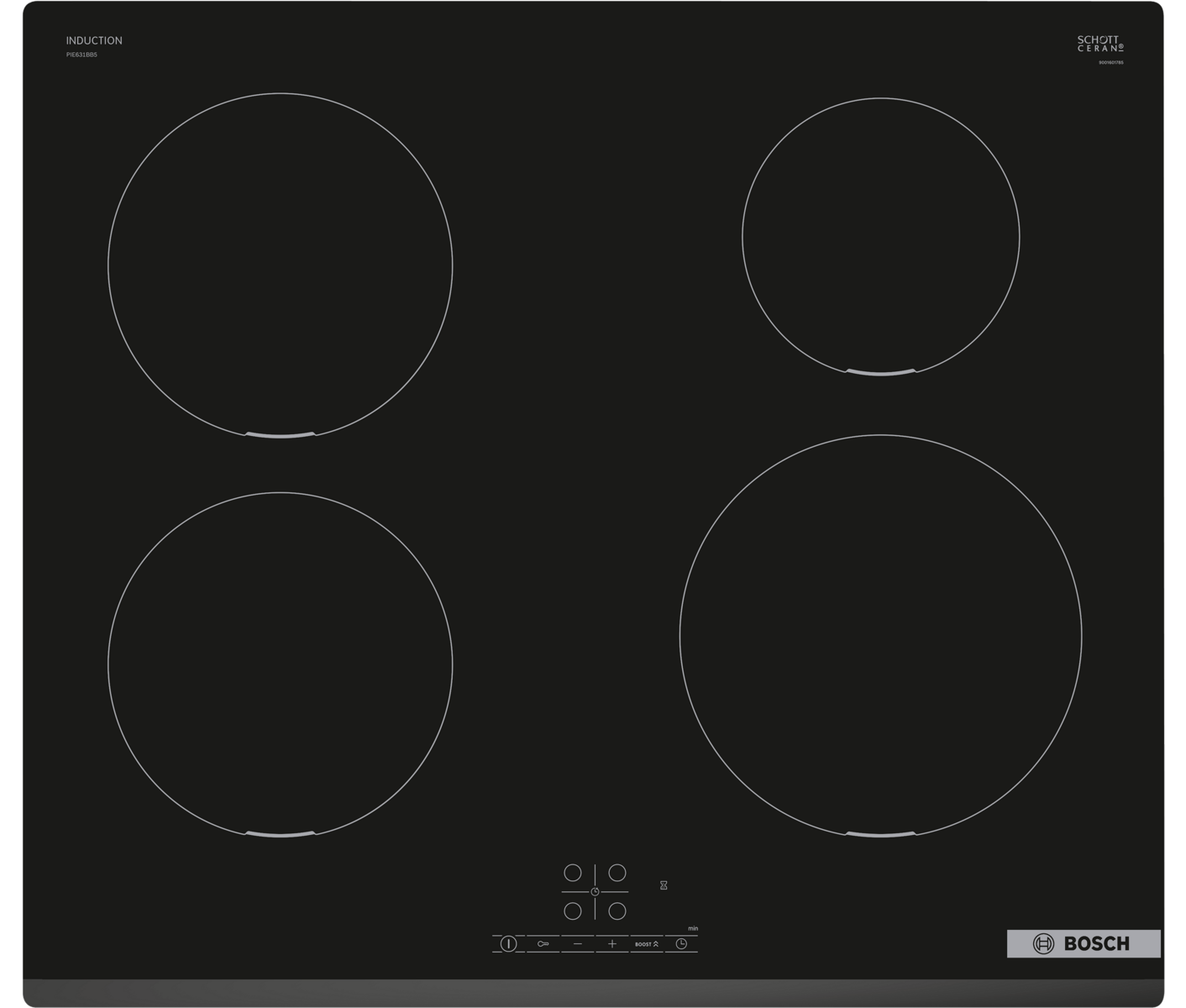Select the front-left zone selector circle
Image resolution: width=1186 pixels, height=1008 pixels.
click(x=573, y=911)
